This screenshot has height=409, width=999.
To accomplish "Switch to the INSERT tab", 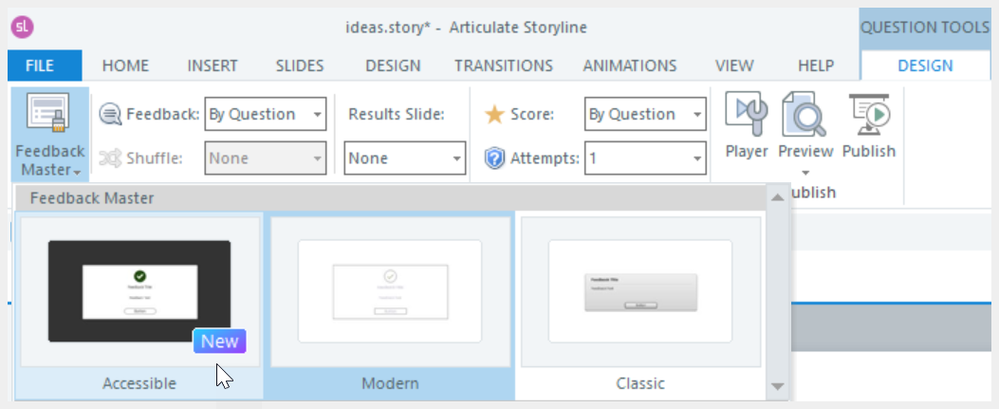I will pyautogui.click(x=212, y=66).
